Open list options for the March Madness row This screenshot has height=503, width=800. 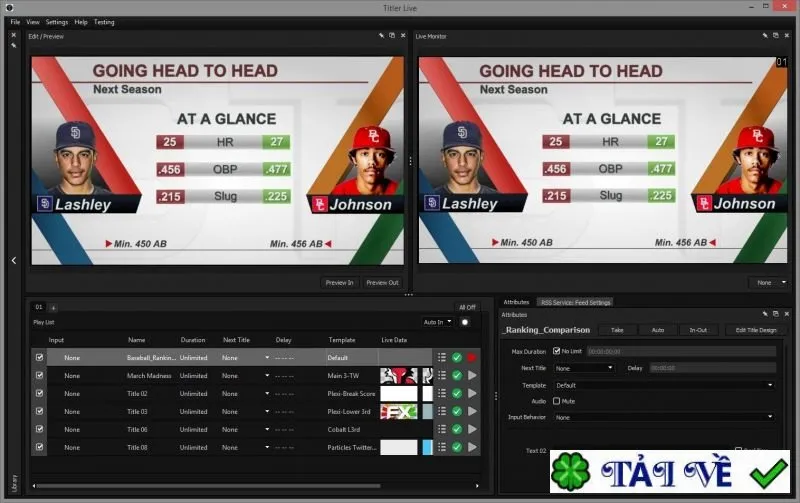coord(442,375)
